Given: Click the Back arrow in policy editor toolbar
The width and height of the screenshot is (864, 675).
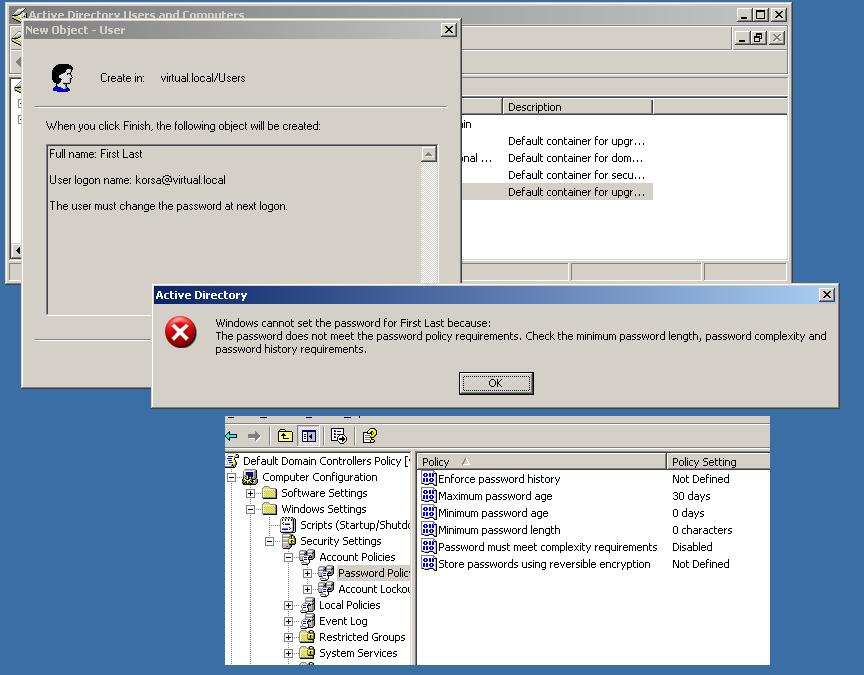Looking at the screenshot, I should coord(231,436).
